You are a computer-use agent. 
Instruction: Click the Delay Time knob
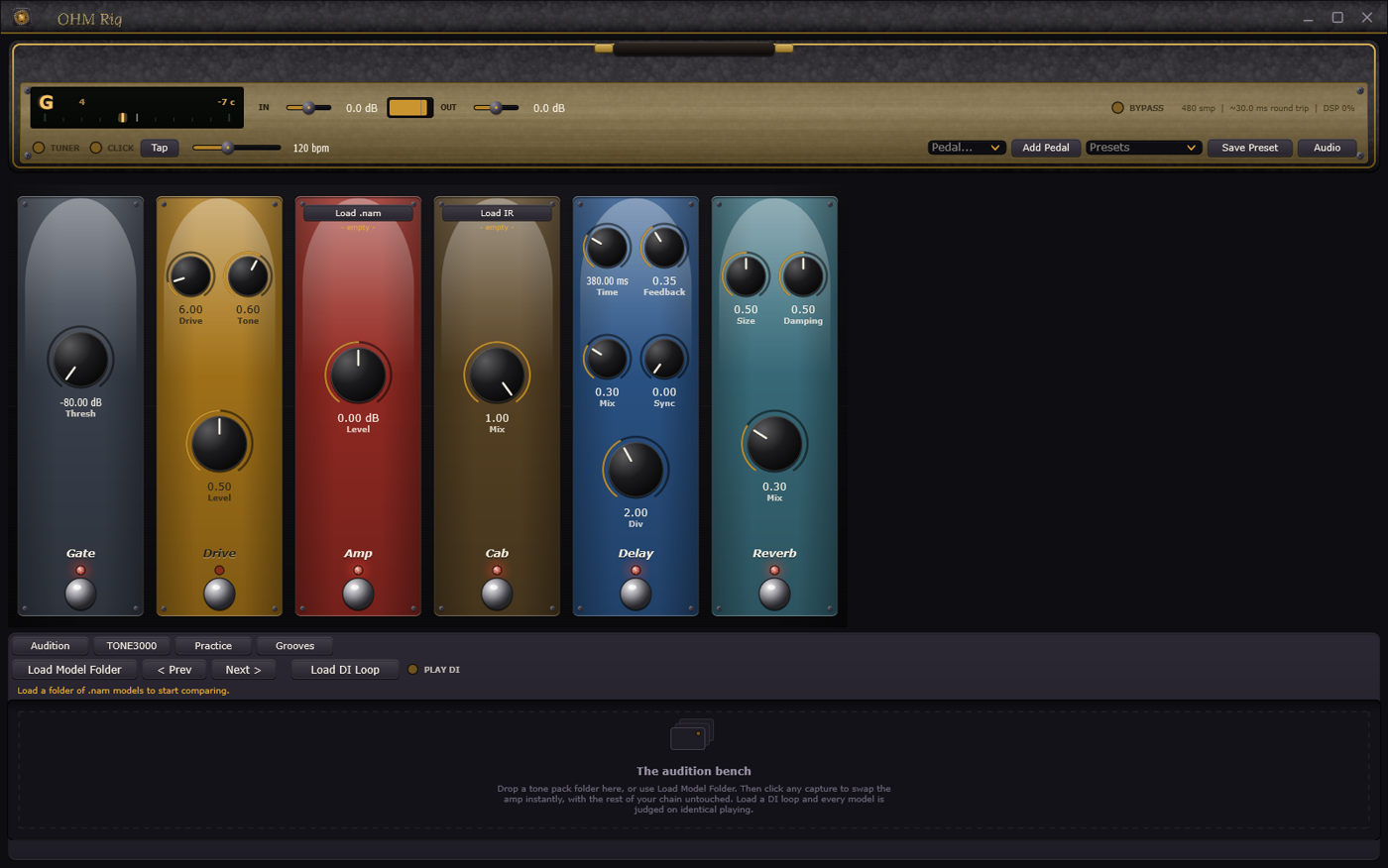click(607, 247)
